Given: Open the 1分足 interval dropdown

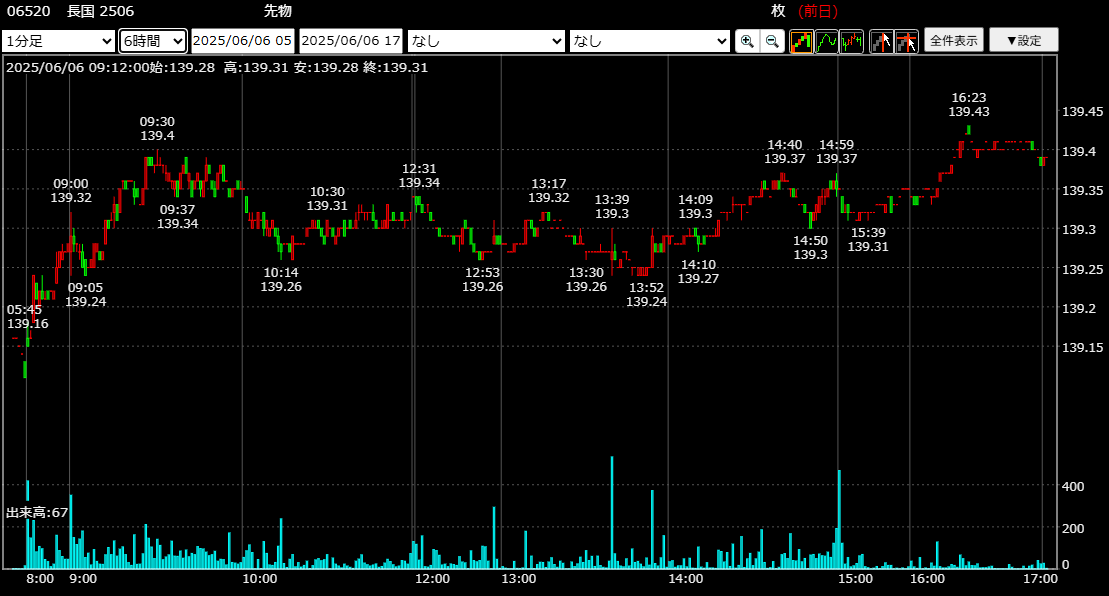Looking at the screenshot, I should pos(58,41).
